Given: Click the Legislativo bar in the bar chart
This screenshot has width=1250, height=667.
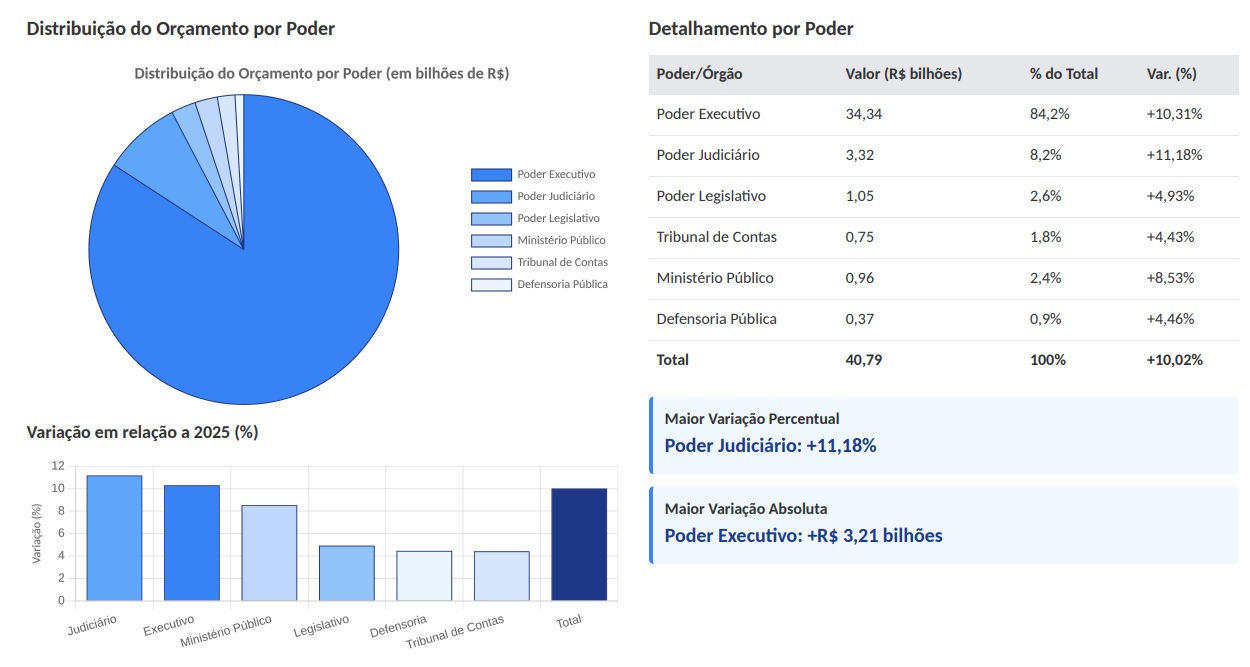Looking at the screenshot, I should click(346, 573).
